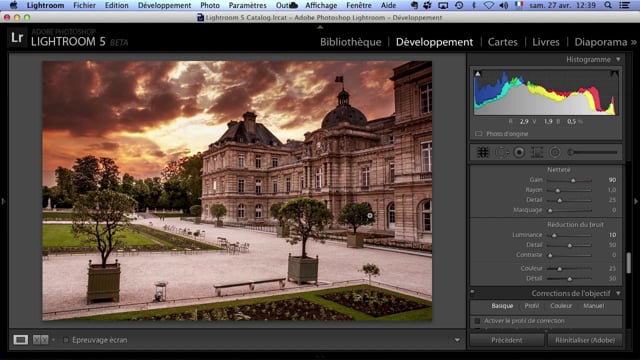Open Notification Center list icon
The width and height of the screenshot is (640, 360).
click(x=624, y=5)
